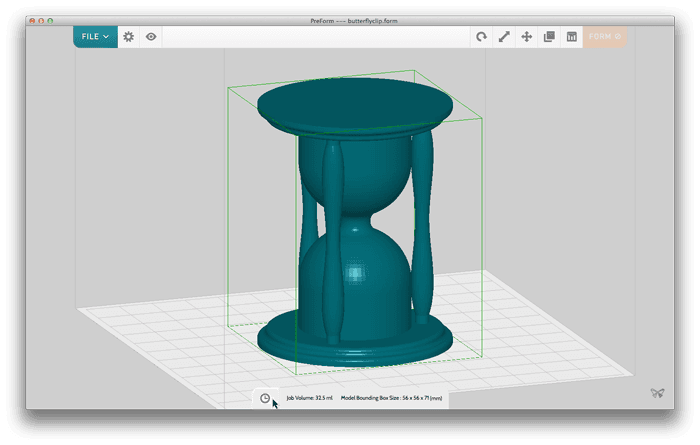This screenshot has height=445, width=700.
Task: Close the PreForm window
Action: 32,20
